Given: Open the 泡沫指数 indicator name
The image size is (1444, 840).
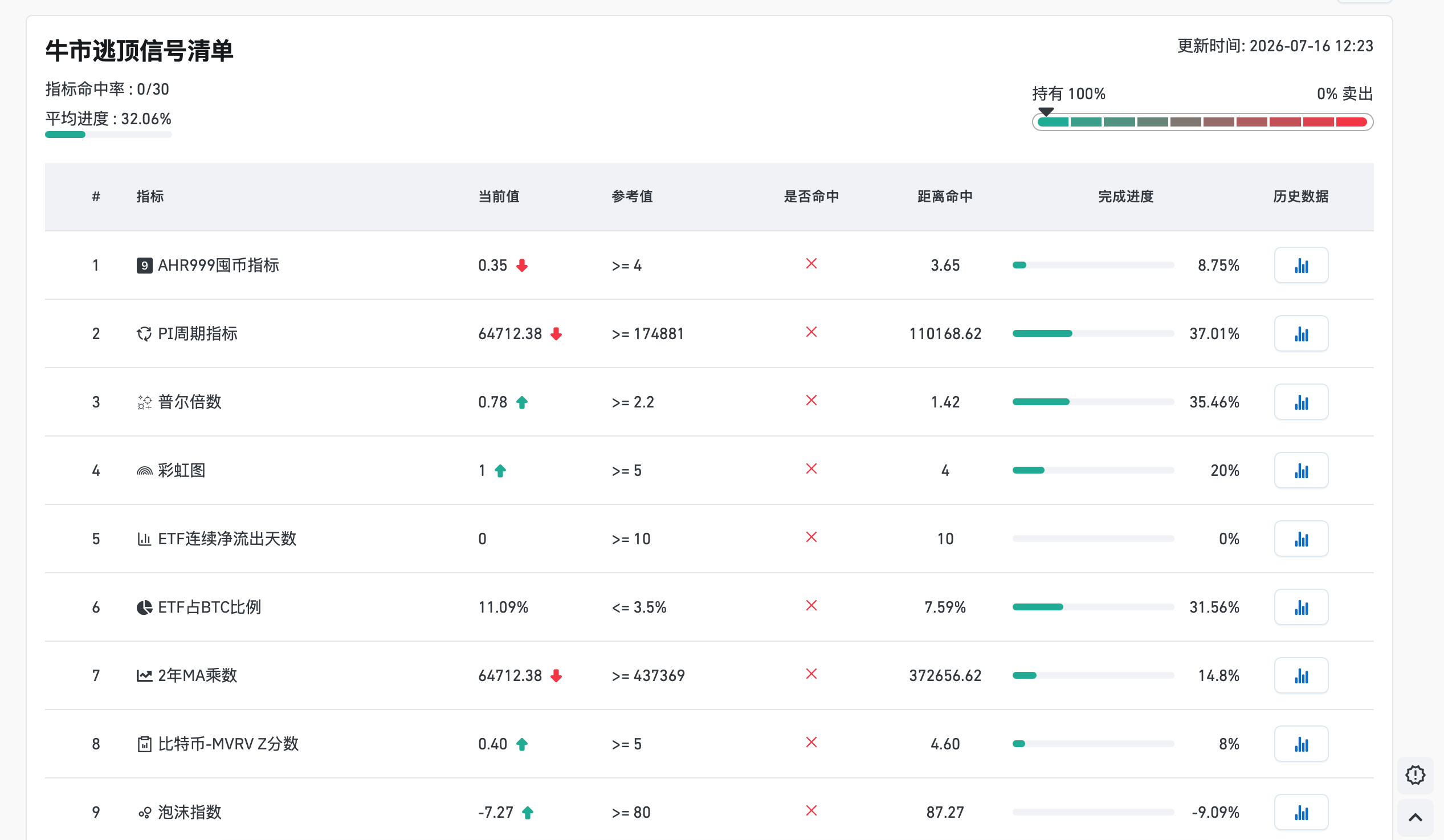Looking at the screenshot, I should (x=190, y=813).
